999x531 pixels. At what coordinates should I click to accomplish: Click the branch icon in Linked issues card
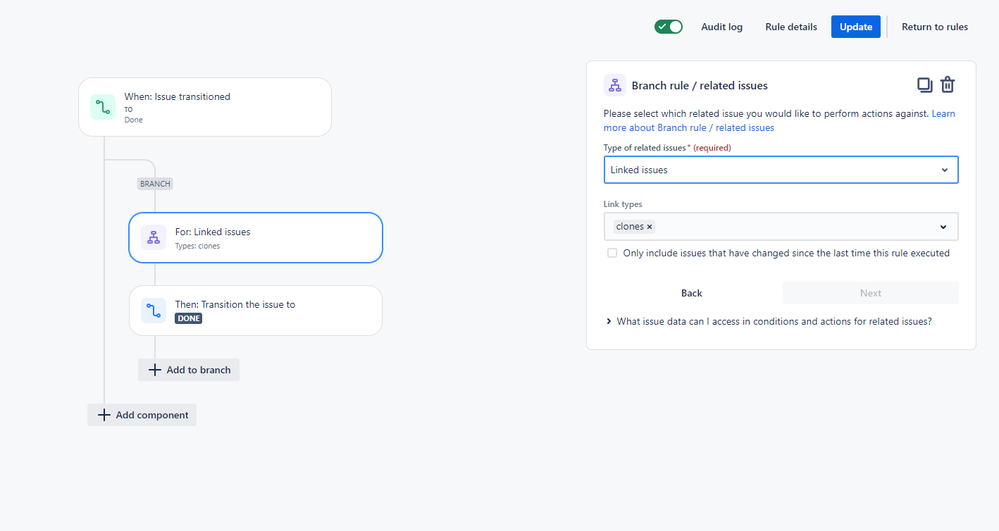pos(153,238)
